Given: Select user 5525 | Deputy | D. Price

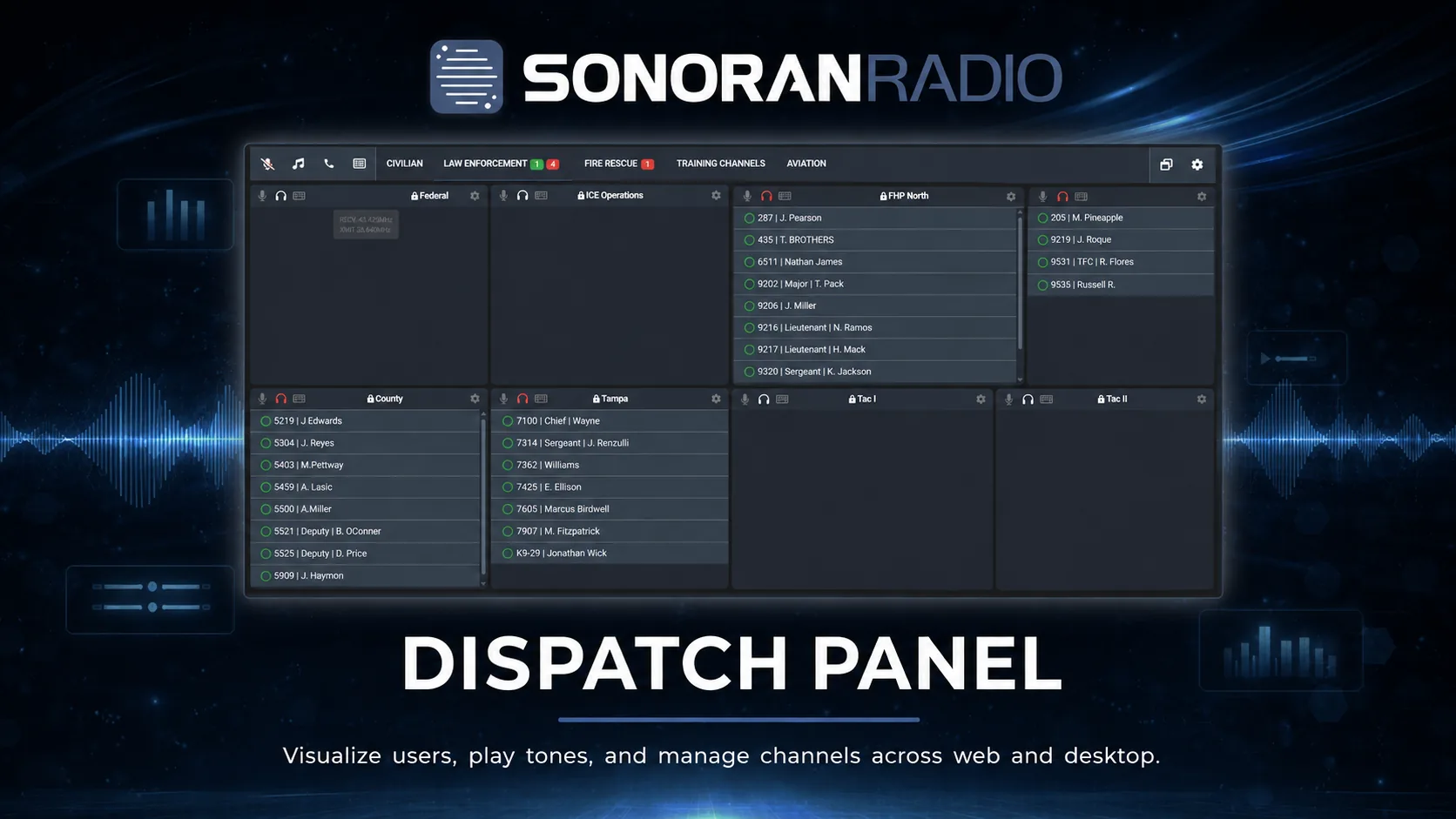Looking at the screenshot, I should (x=365, y=554).
